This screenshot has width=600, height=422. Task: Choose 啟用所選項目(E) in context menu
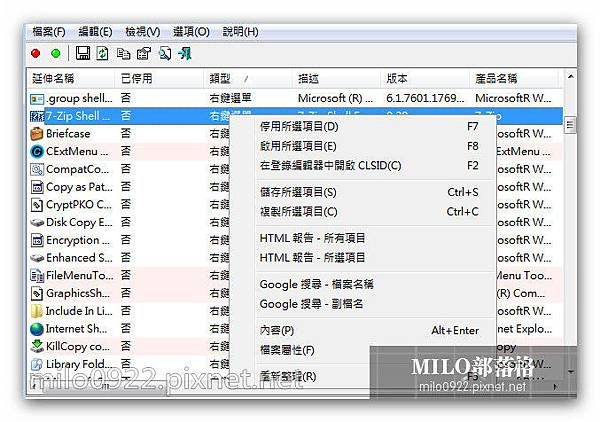[x=369, y=146]
